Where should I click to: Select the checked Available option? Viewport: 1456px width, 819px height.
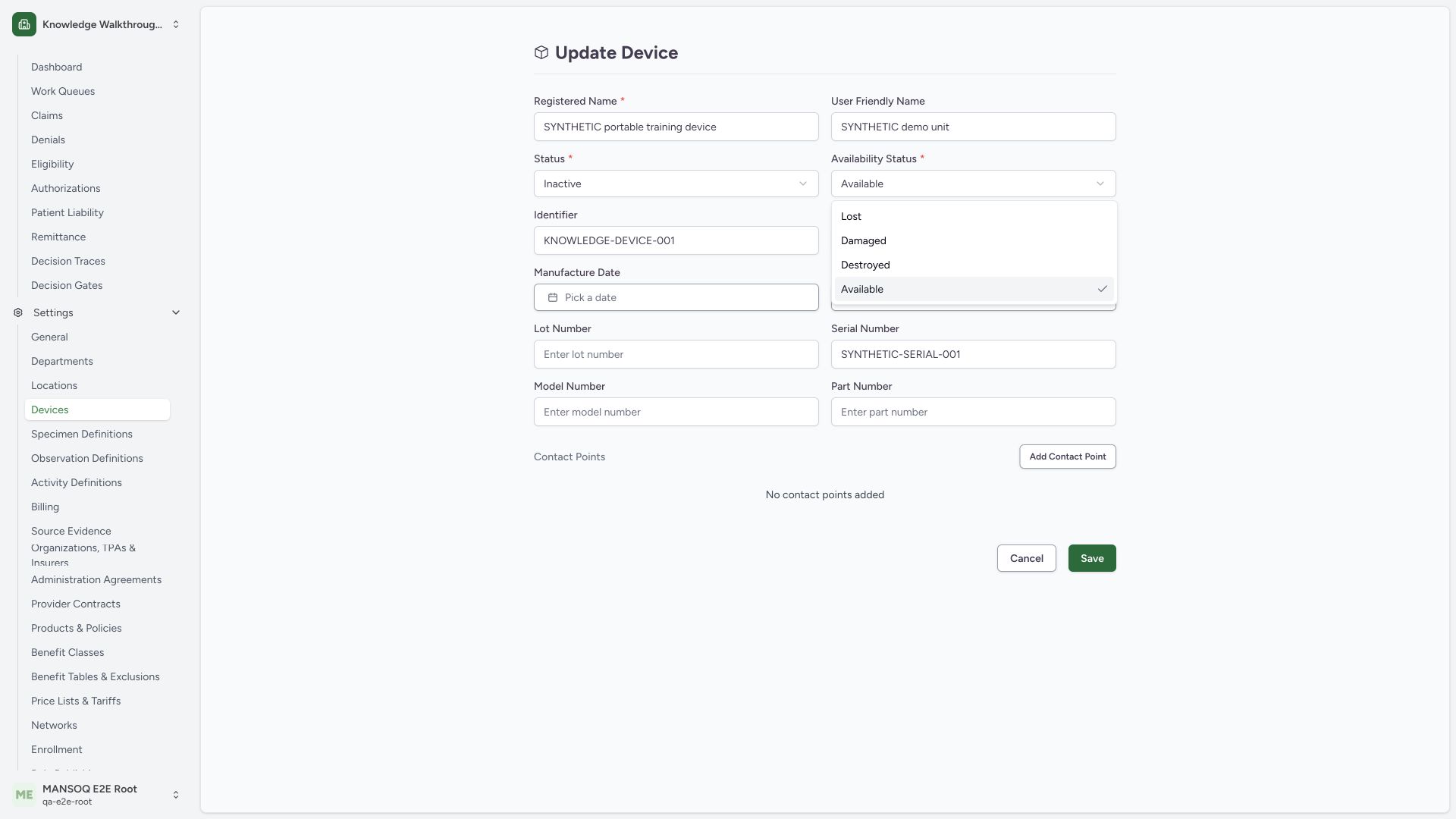point(974,289)
